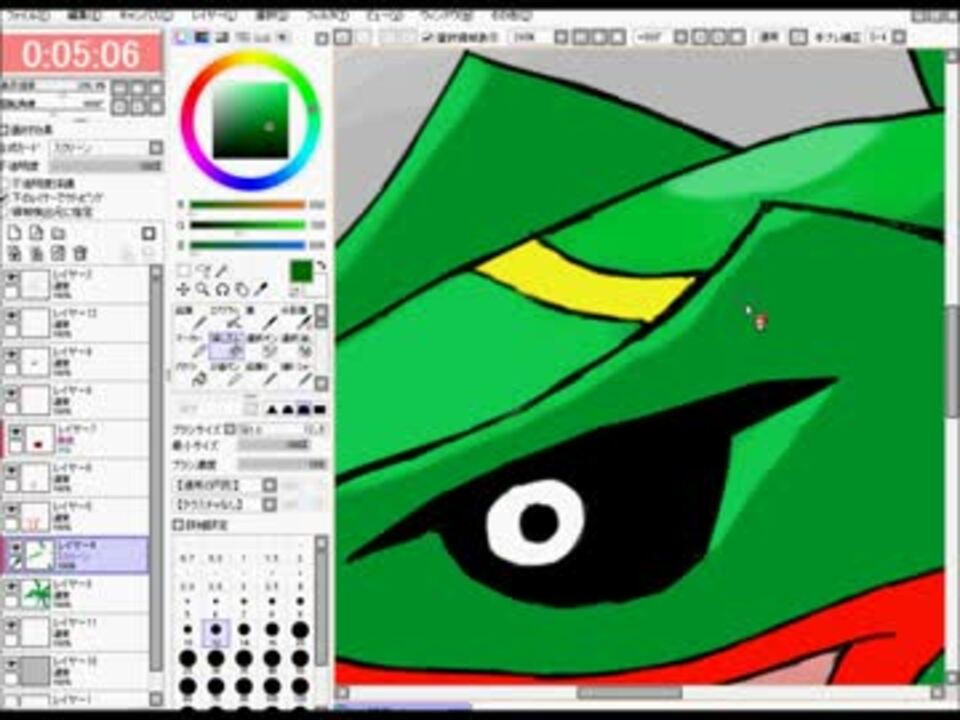Viewport: 960px width, 720px height.
Task: Select the move layer tool
Action: click(183, 289)
